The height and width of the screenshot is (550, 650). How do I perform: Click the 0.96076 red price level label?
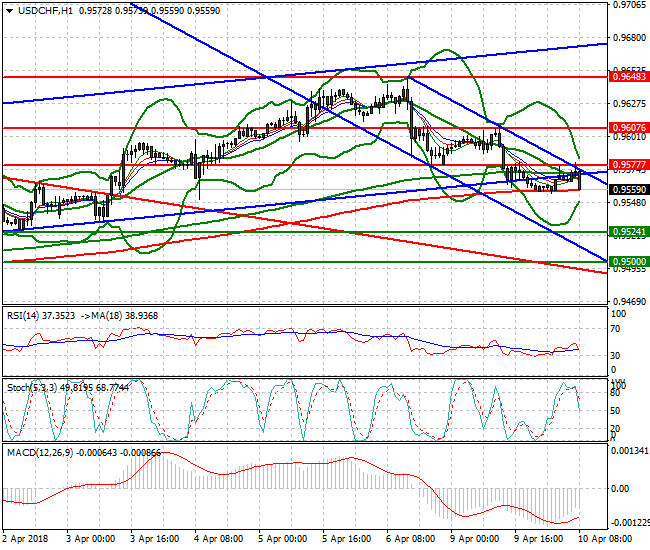click(629, 128)
